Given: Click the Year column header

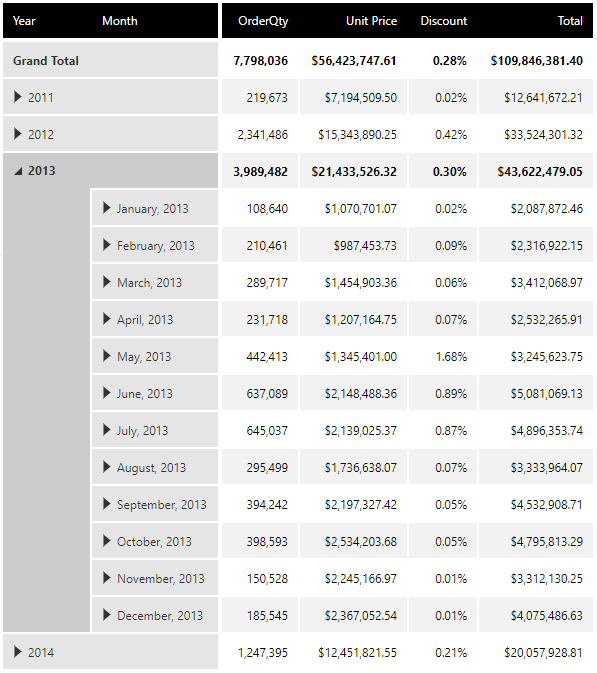Looking at the screenshot, I should tap(24, 21).
